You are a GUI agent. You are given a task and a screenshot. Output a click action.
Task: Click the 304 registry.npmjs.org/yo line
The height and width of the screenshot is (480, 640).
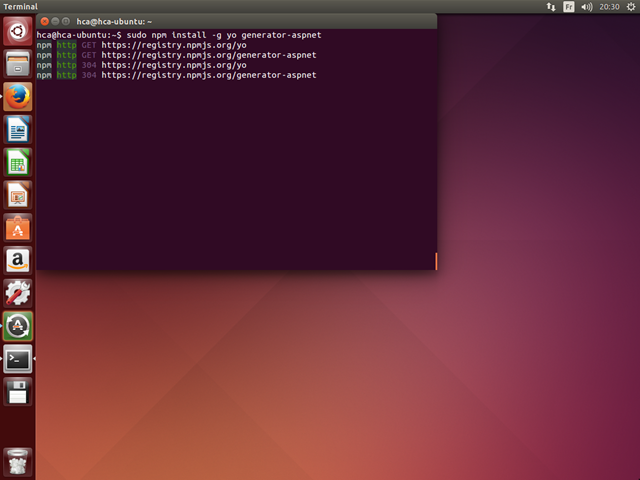pyautogui.click(x=141, y=65)
